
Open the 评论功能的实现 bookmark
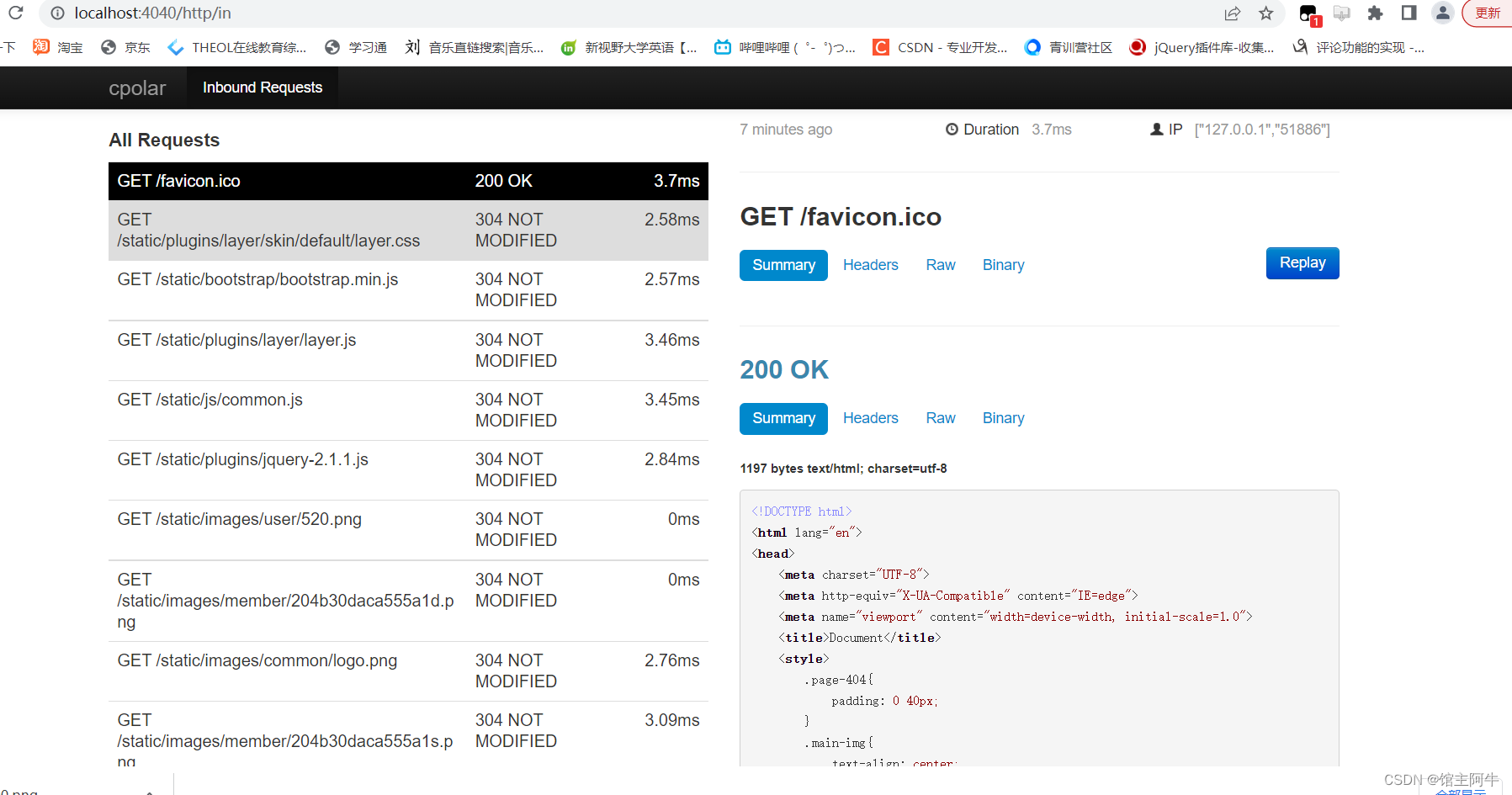[1359, 47]
